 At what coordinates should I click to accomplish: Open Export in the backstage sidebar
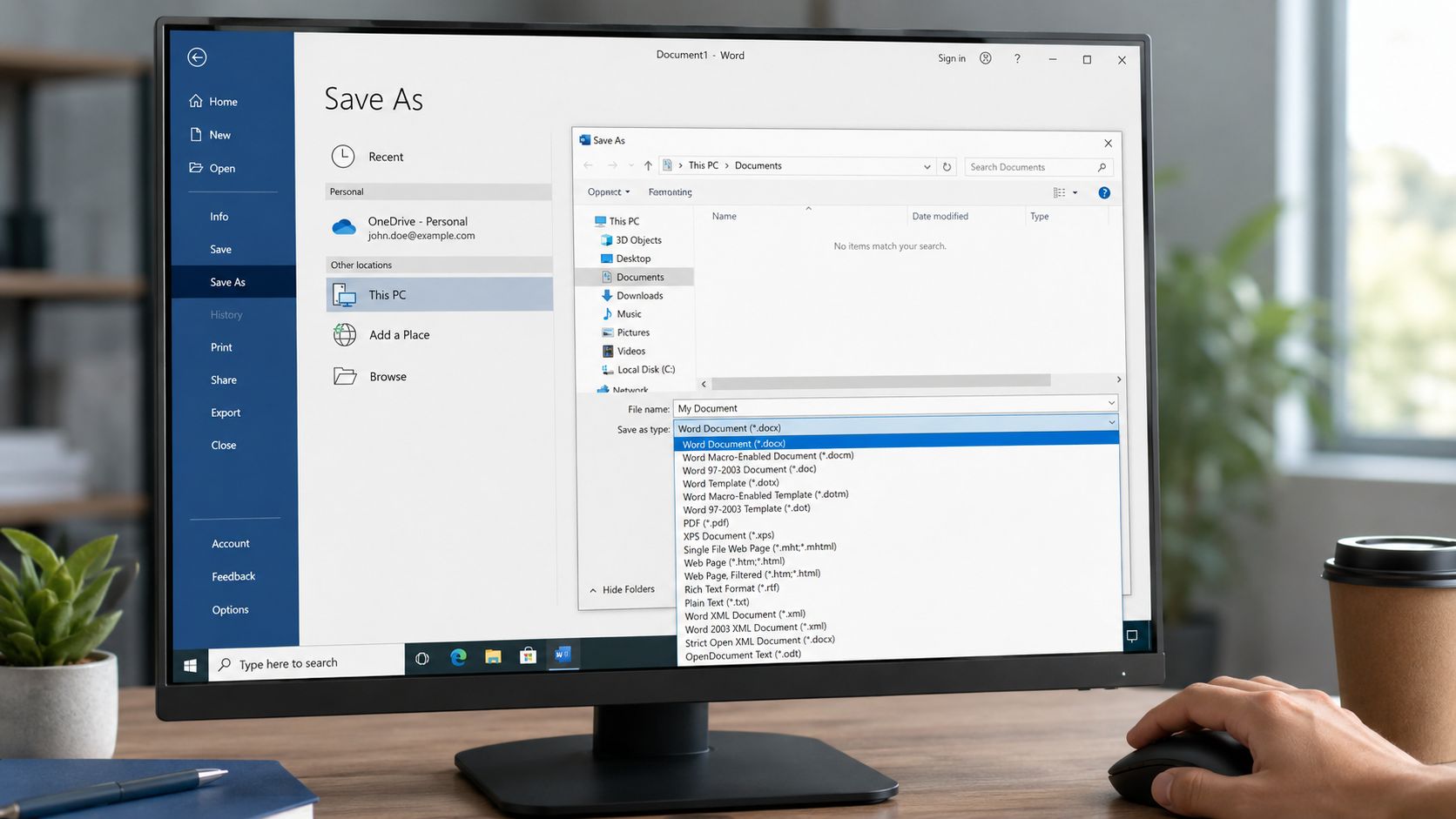[x=226, y=413]
